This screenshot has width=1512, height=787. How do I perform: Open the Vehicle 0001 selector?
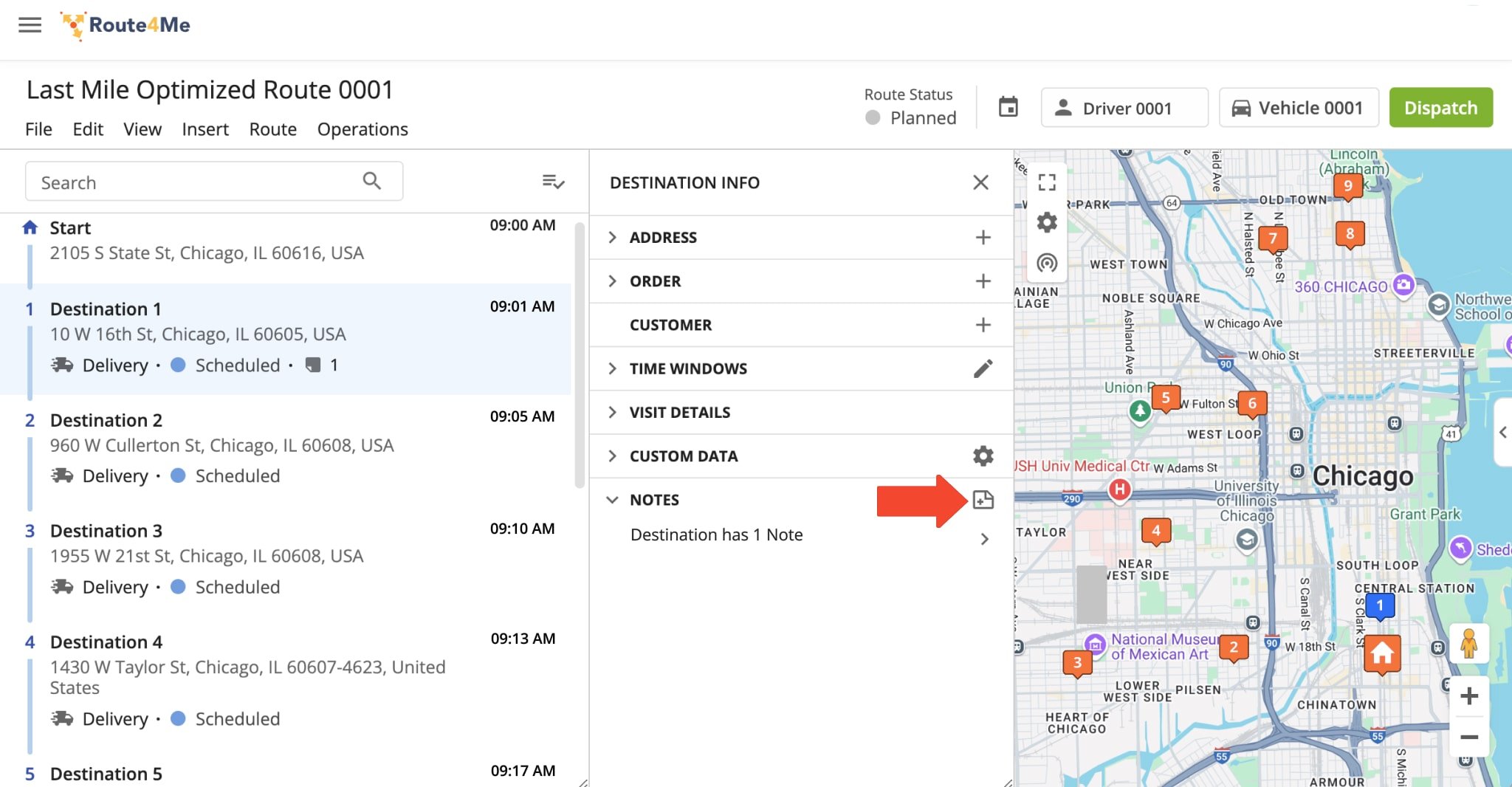(x=1299, y=108)
